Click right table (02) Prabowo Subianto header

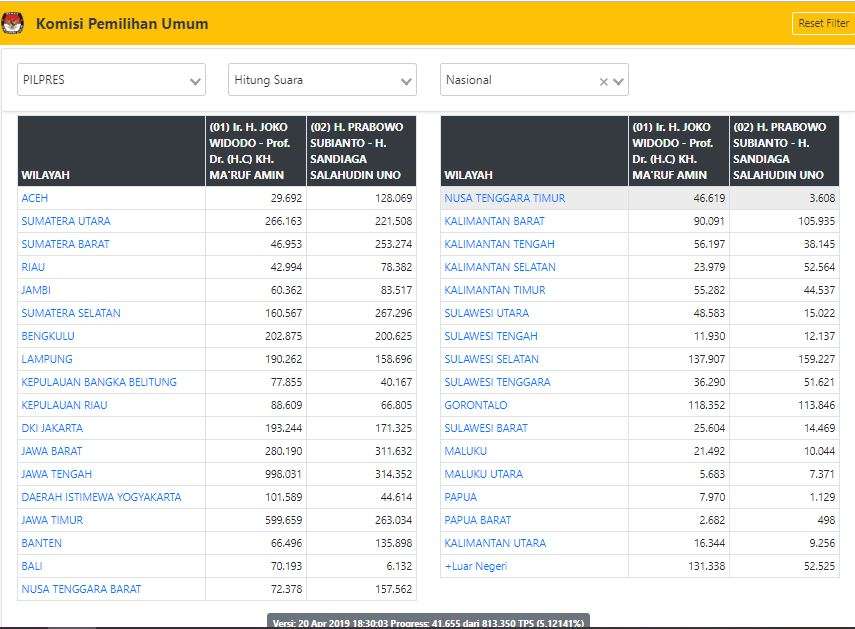785,151
